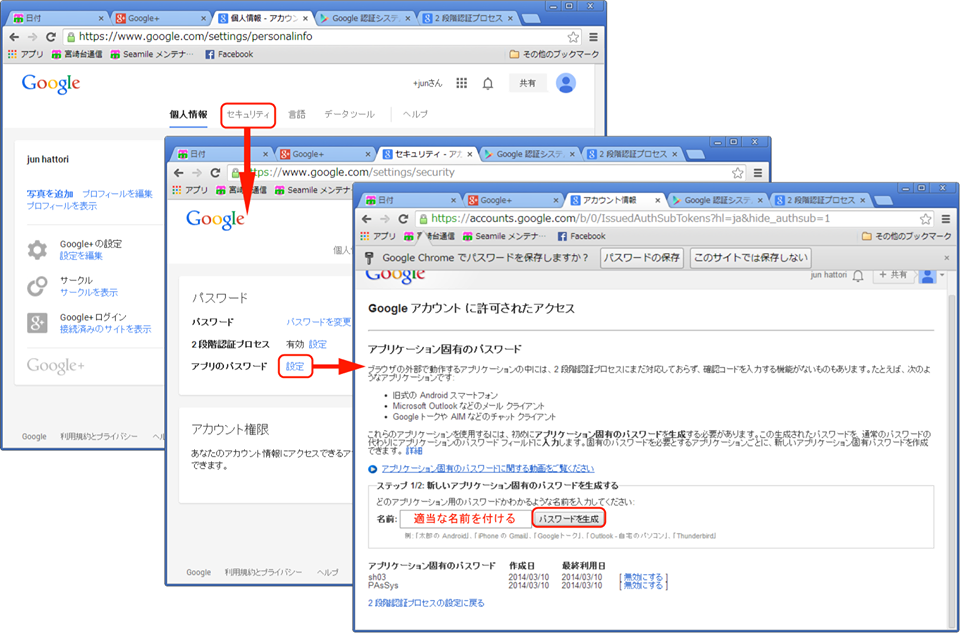This screenshot has width=960, height=633.
Task: Click the play icon beside the video link
Action: (372, 470)
